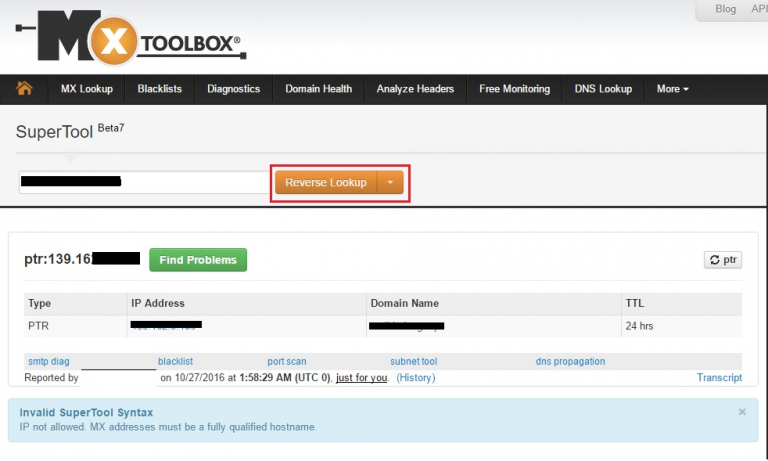Image resolution: width=768 pixels, height=461 pixels.
Task: Run the port scan link
Action: (287, 362)
